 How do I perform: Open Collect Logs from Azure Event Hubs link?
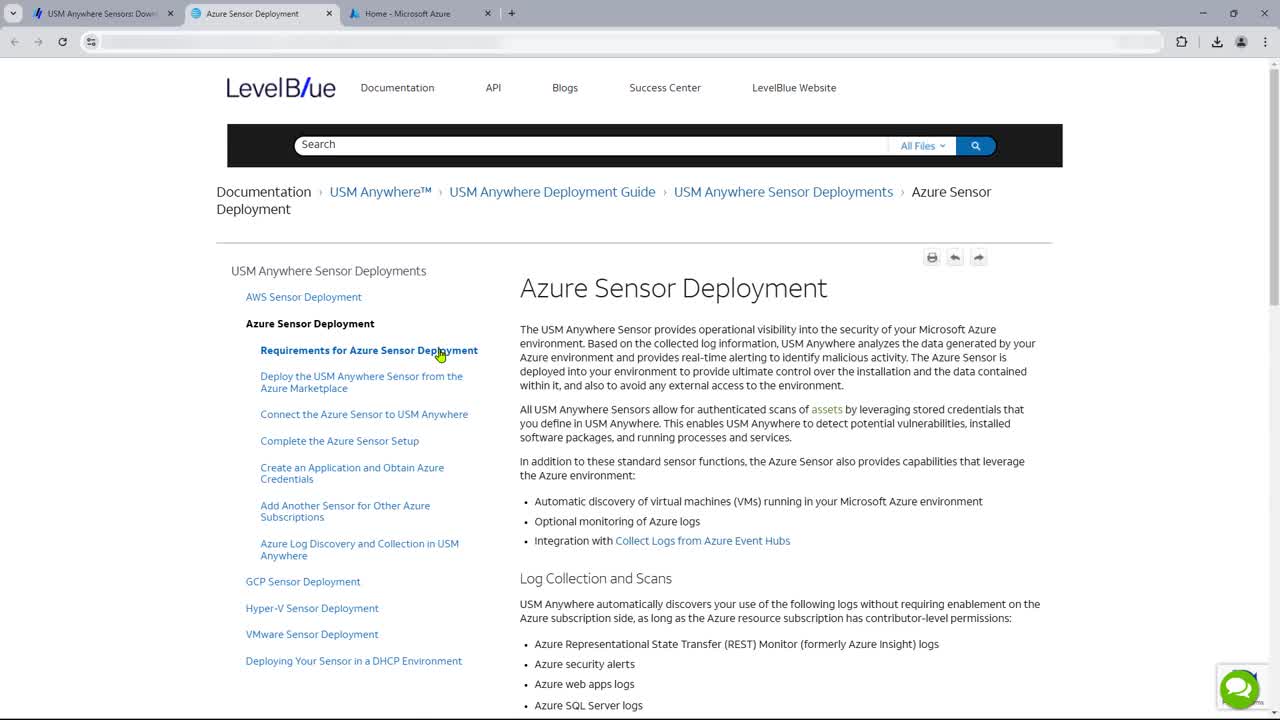click(702, 541)
